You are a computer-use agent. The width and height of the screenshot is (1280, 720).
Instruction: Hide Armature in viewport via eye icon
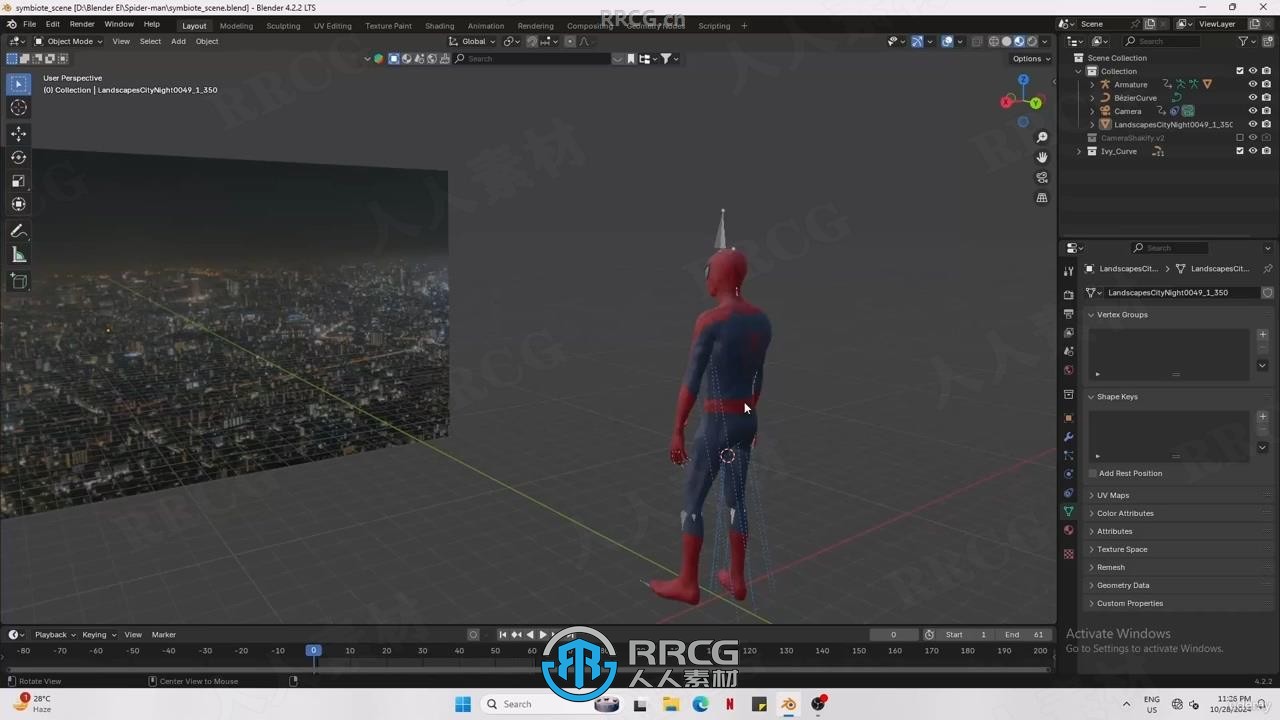[x=1253, y=84]
